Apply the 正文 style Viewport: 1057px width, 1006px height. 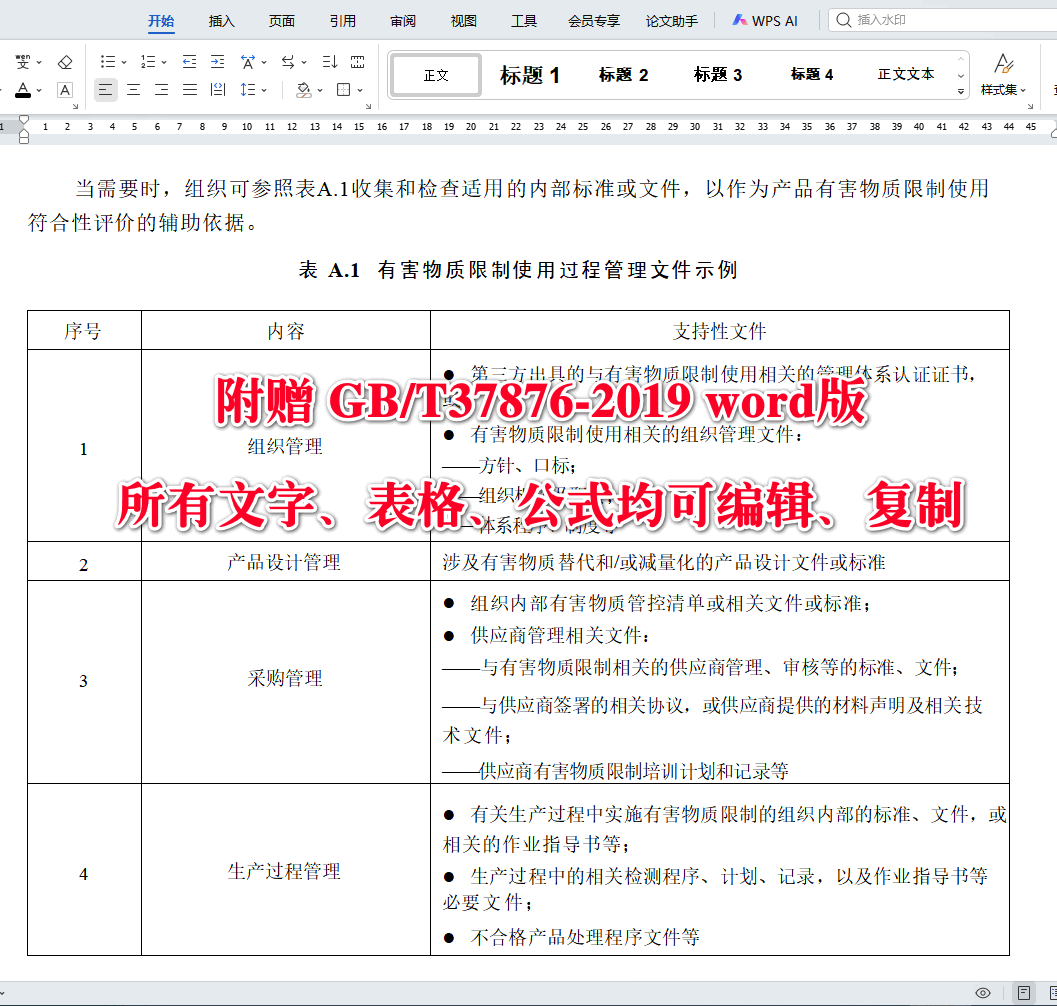click(435, 75)
